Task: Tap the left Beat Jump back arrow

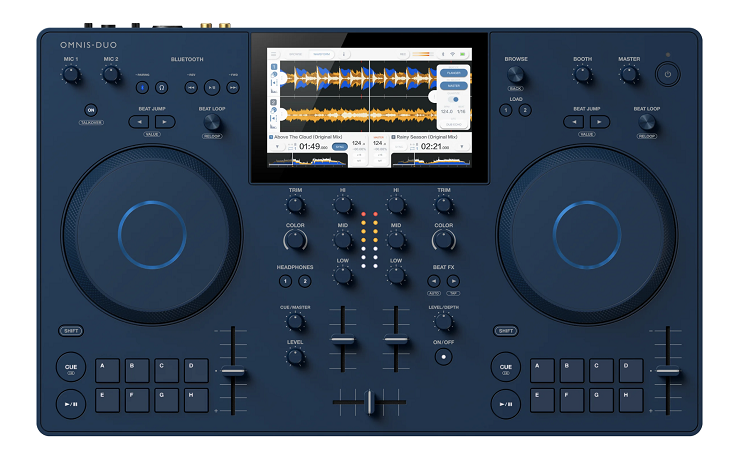Action: click(x=138, y=121)
